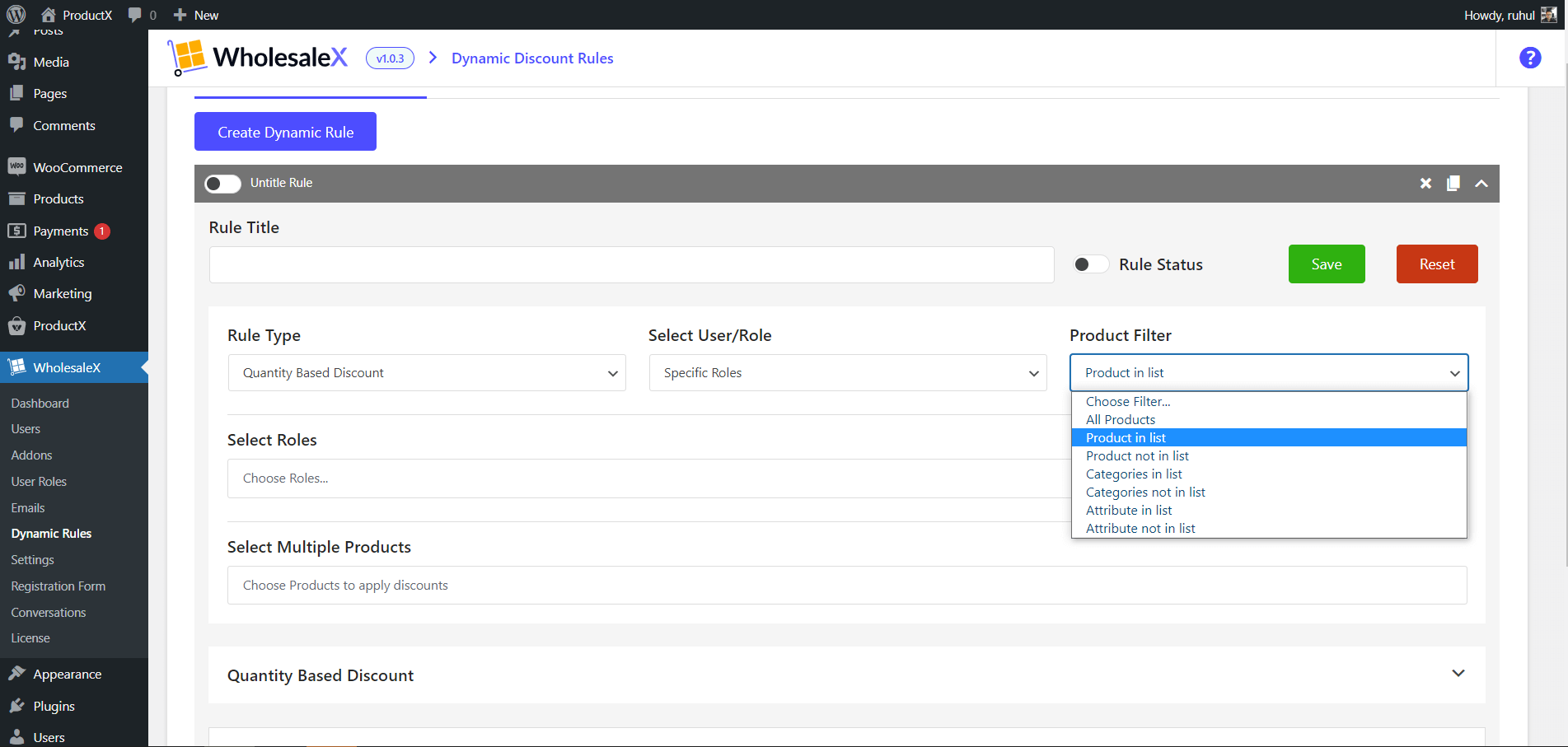Open License submenu item
Viewport: 1568px width, 747px height.
click(x=30, y=638)
